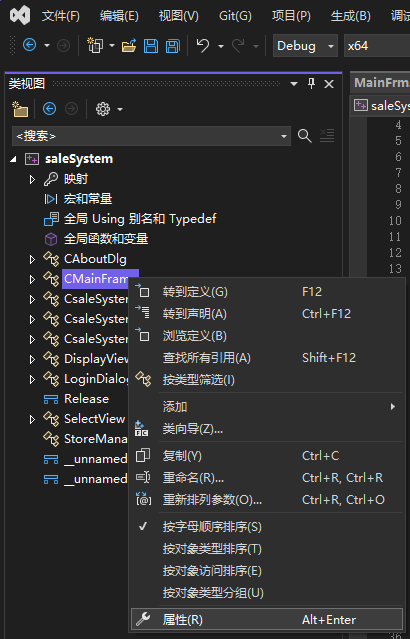Click the key icon next to 映射
This screenshot has width=410, height=639.
click(51, 179)
